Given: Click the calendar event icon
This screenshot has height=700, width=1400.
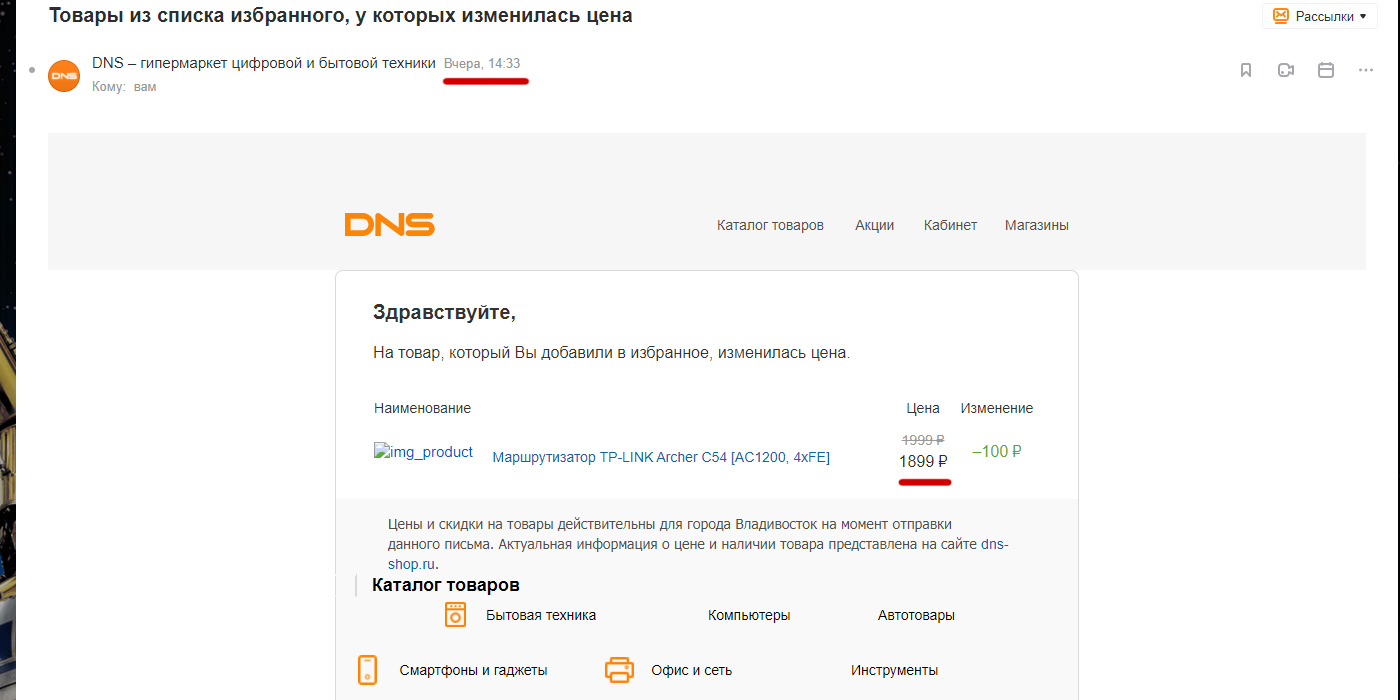Looking at the screenshot, I should [x=1326, y=70].
